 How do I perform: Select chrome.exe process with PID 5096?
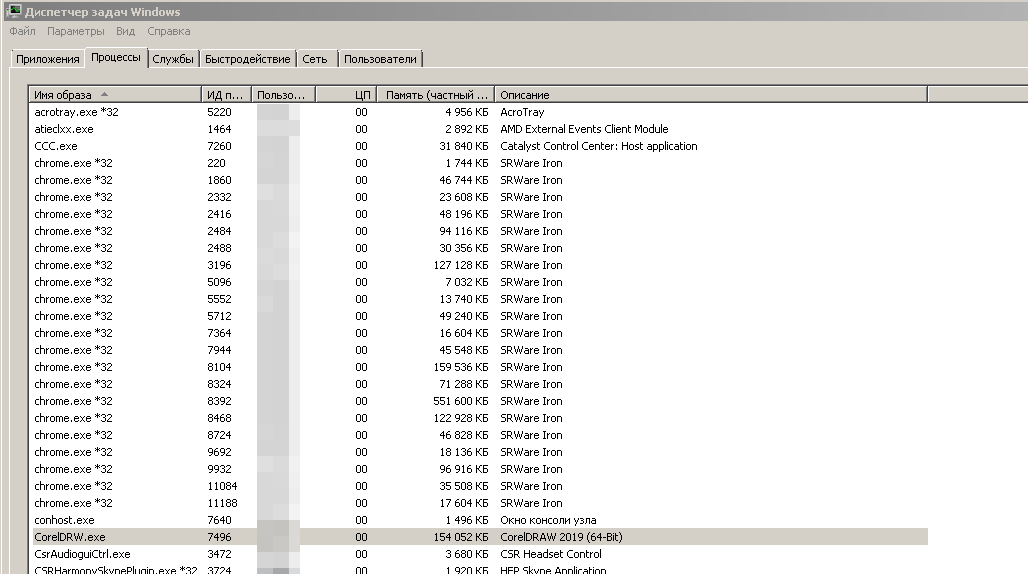point(480,282)
